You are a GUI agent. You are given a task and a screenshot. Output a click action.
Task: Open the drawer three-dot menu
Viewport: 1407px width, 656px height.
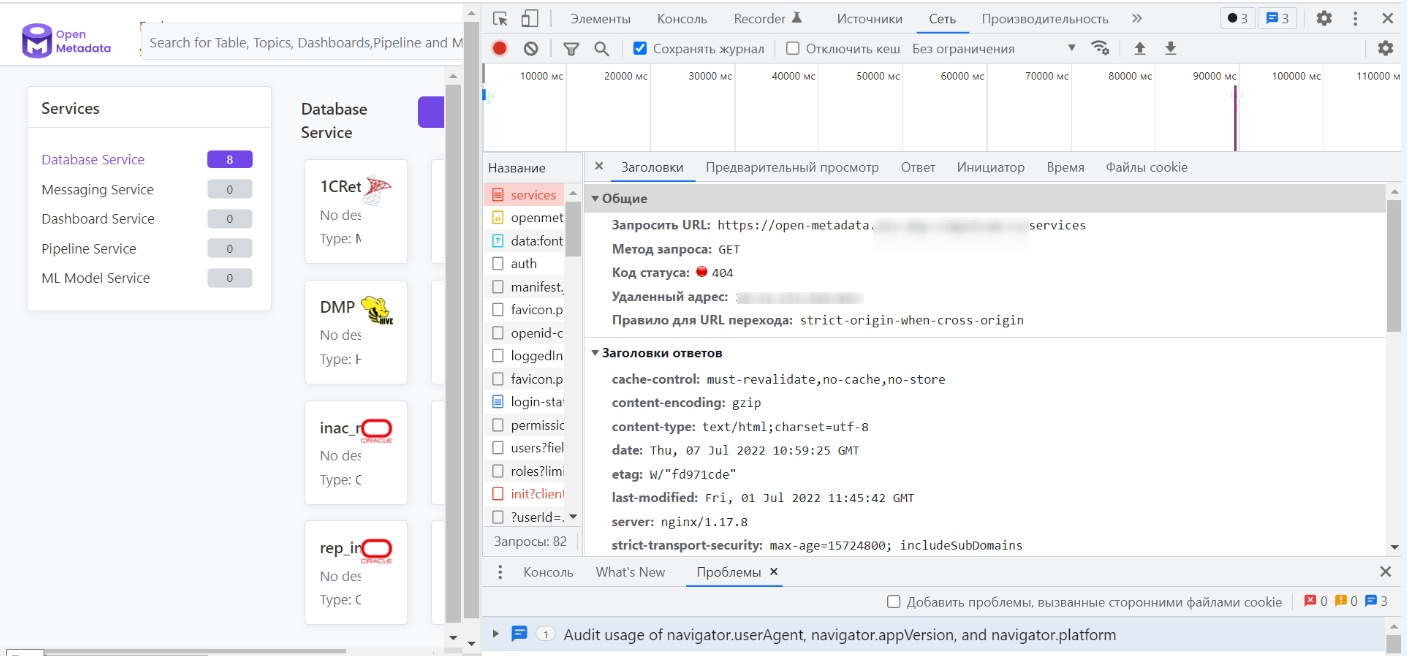(500, 572)
